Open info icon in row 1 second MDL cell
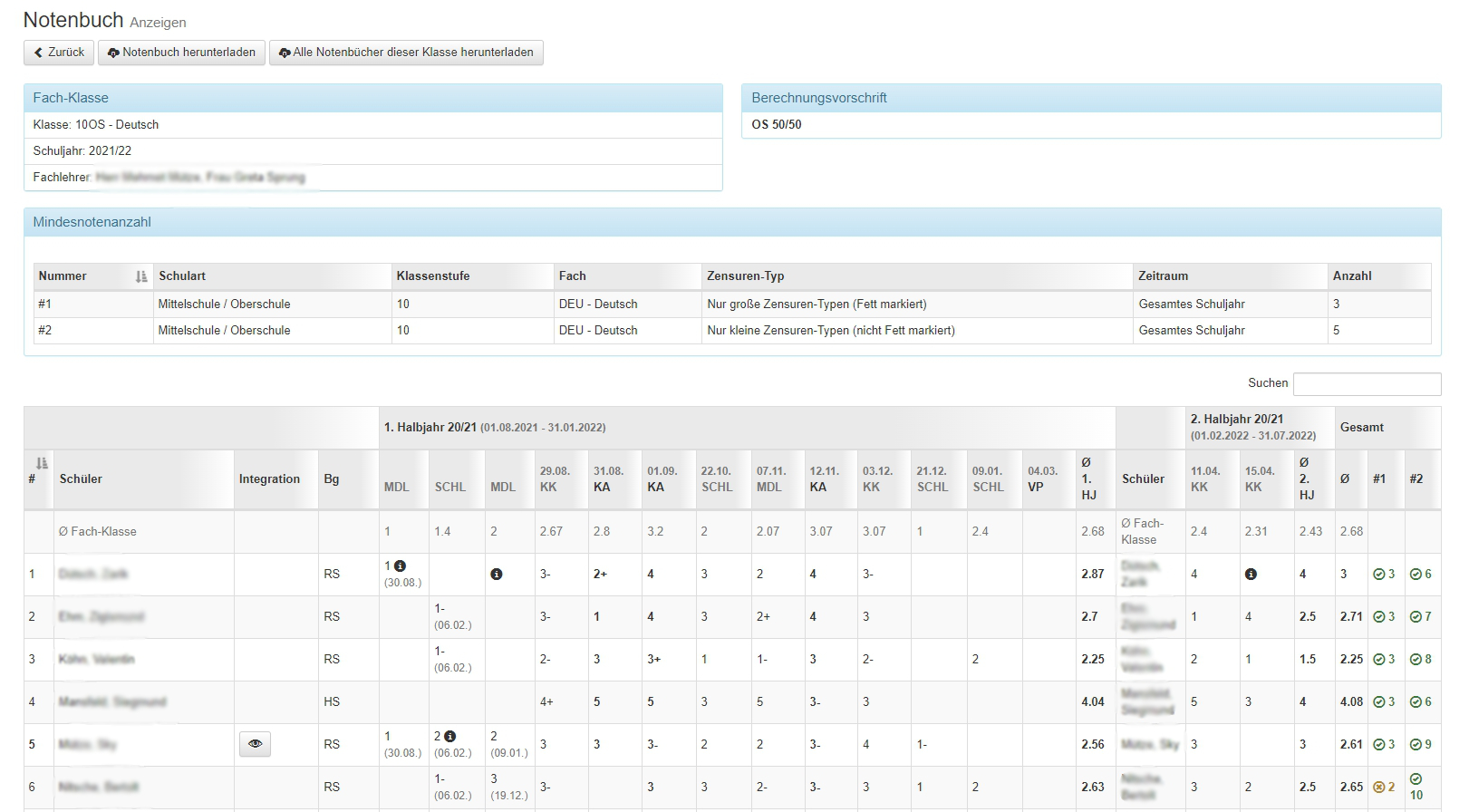Viewport: 1469px width, 812px height. click(x=496, y=575)
